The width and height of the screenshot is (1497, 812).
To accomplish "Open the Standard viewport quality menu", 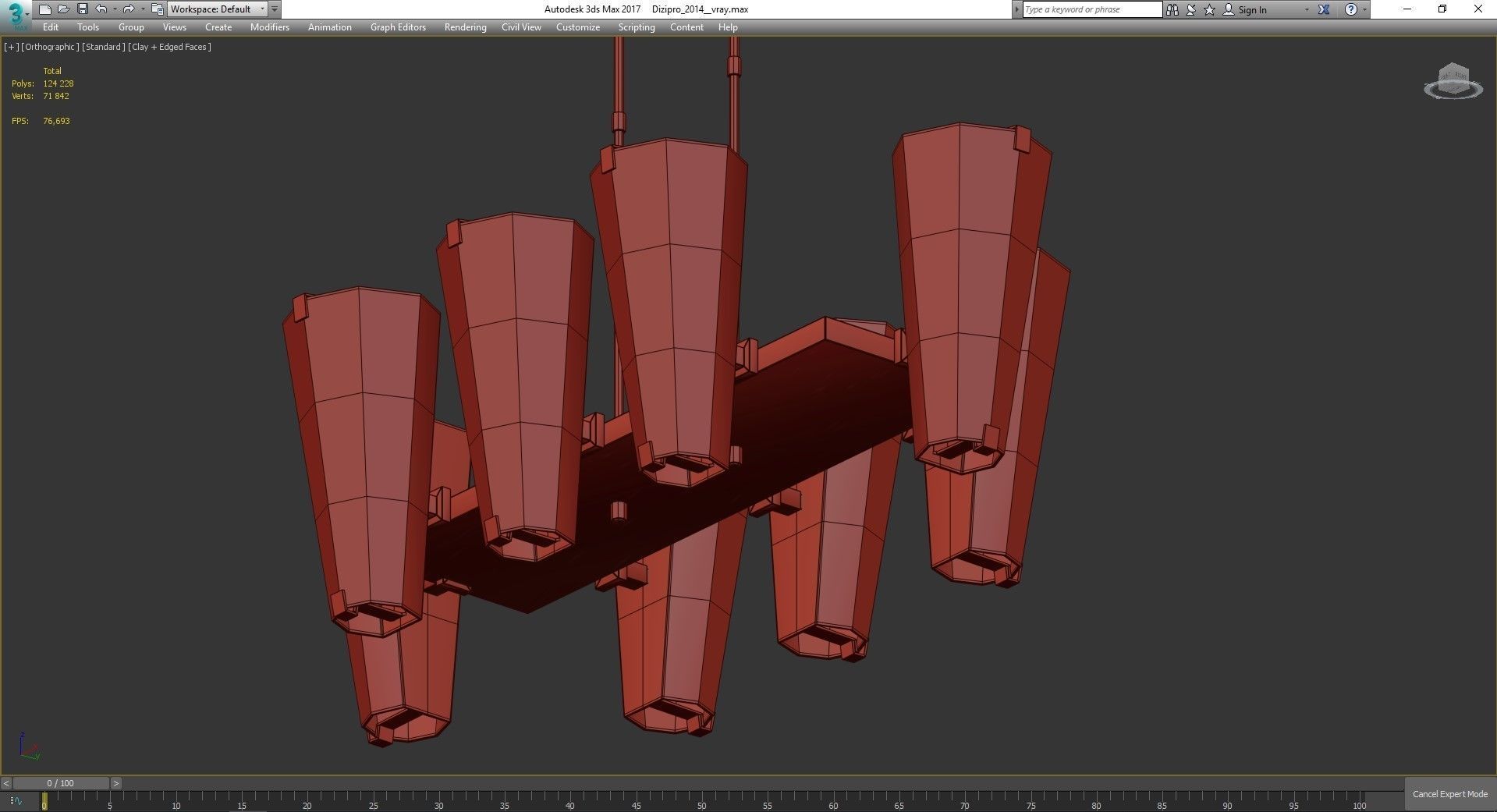I will pyautogui.click(x=103, y=47).
